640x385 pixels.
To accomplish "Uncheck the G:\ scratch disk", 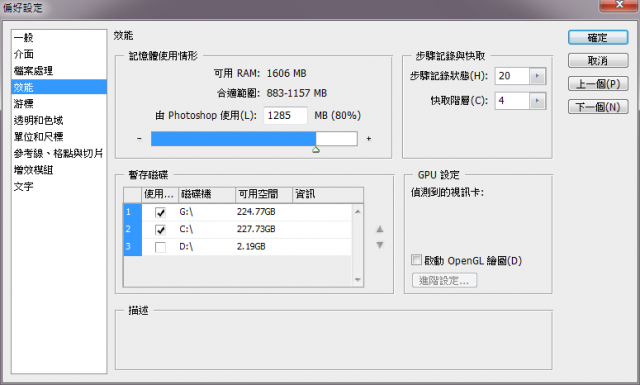I will [x=160, y=212].
